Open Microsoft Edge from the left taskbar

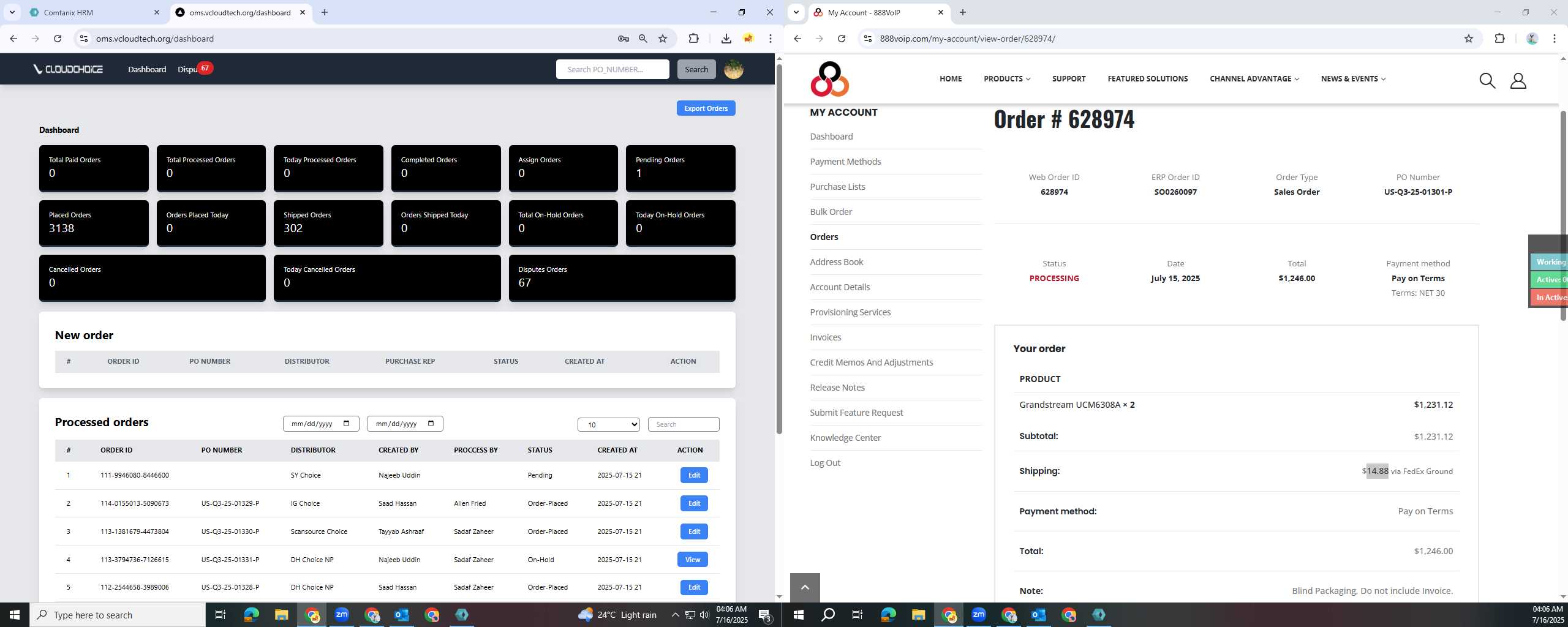(251, 614)
